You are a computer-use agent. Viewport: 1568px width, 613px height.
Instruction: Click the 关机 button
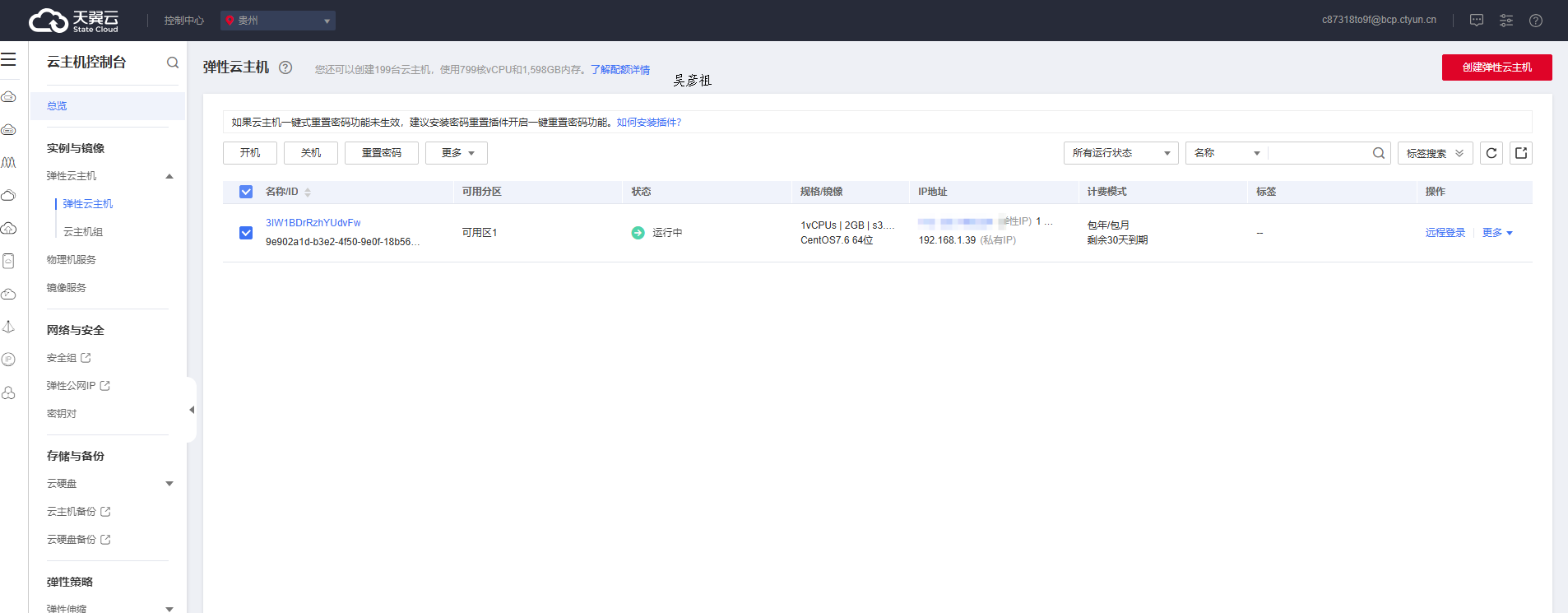click(311, 153)
